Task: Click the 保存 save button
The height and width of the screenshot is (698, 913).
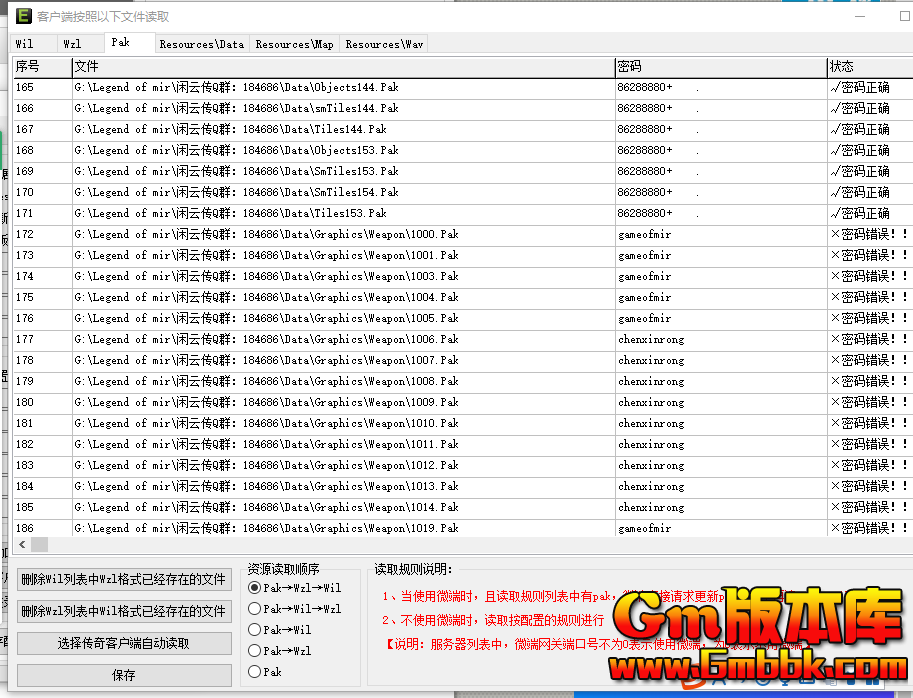Action: [123, 675]
